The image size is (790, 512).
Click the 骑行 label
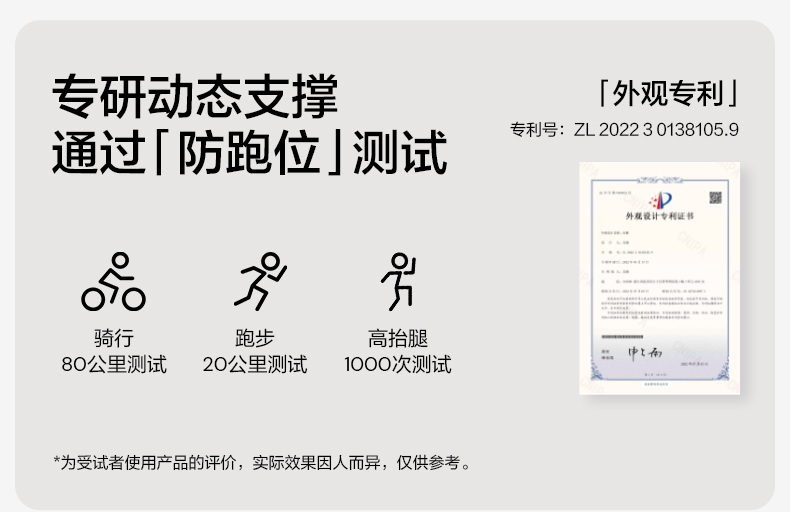pyautogui.click(x=114, y=338)
